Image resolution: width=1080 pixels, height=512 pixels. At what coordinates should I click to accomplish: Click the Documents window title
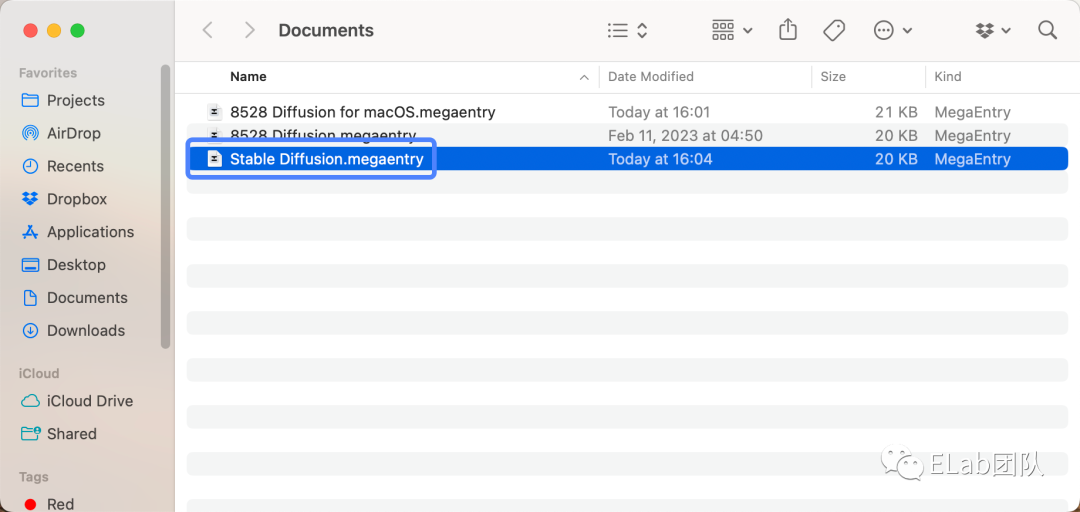coord(326,30)
